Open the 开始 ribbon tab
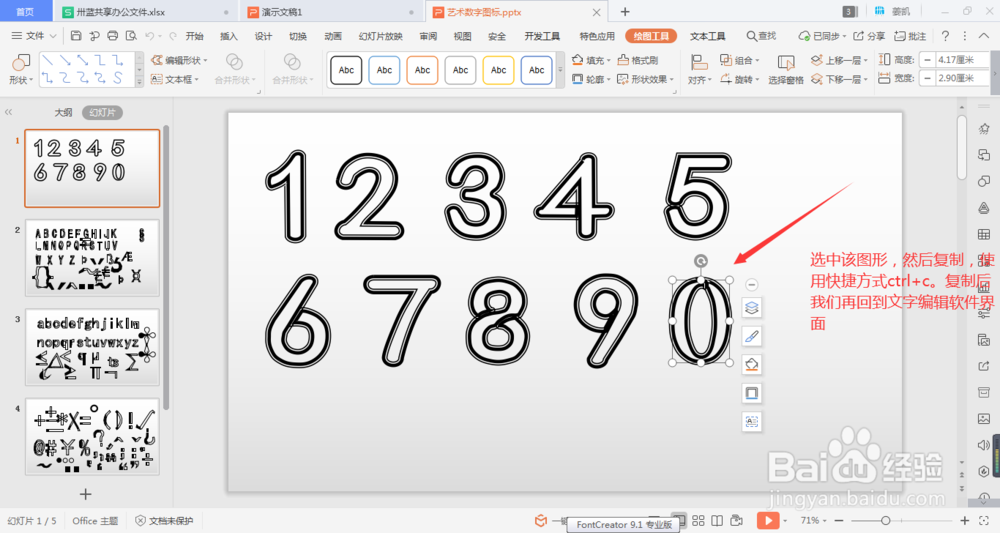Viewport: 1000px width, 533px height. [195, 36]
